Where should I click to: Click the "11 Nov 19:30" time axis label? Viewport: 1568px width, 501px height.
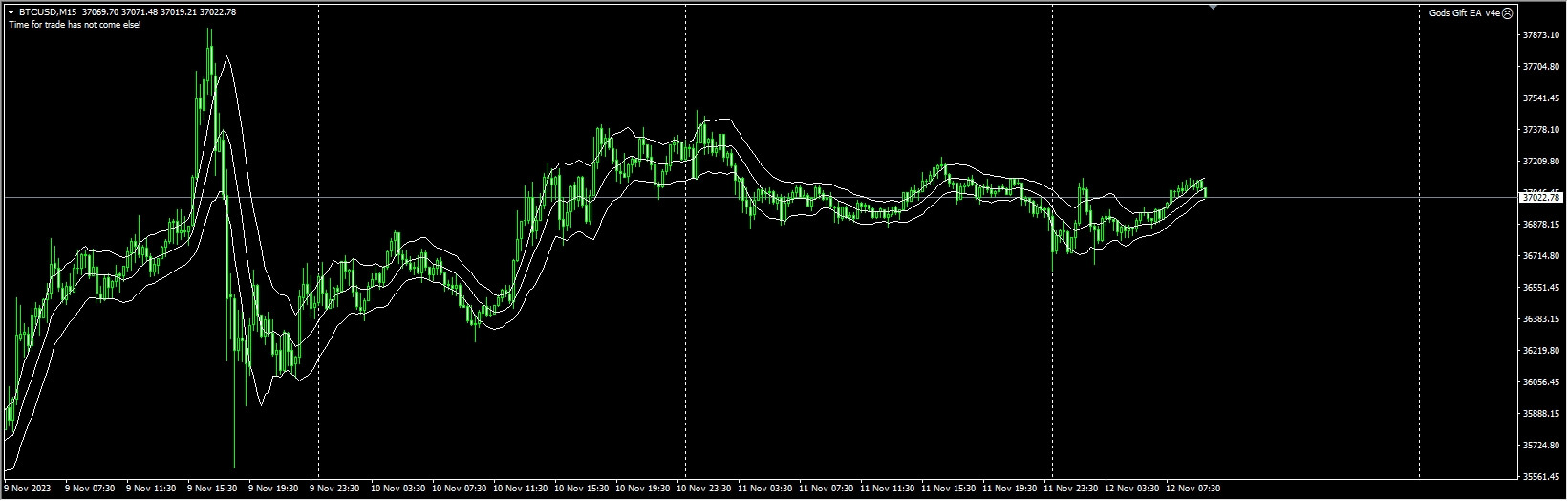tap(1009, 489)
